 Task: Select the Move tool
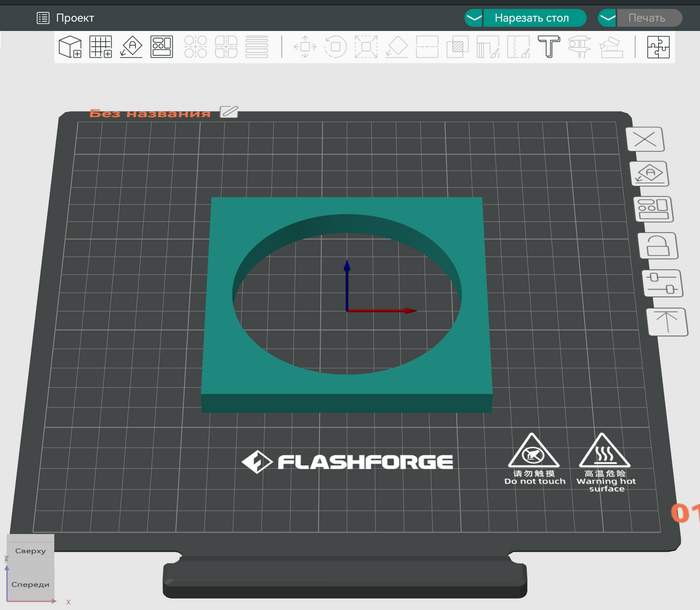tap(305, 47)
